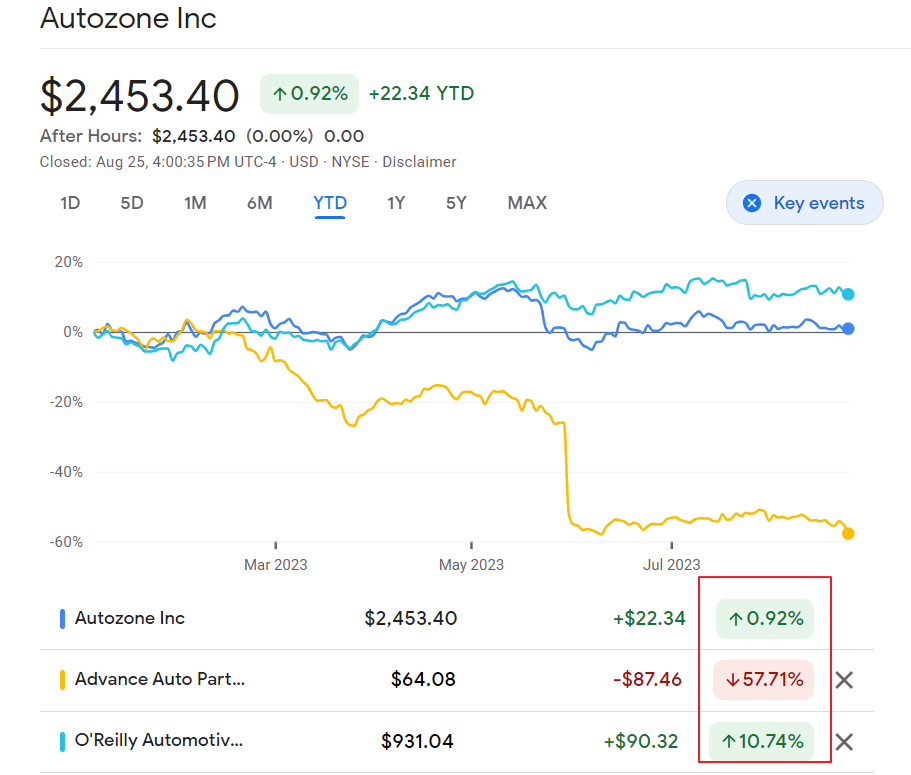The image size is (911, 775).
Task: Click the +$90.32 change value
Action: [x=641, y=741]
